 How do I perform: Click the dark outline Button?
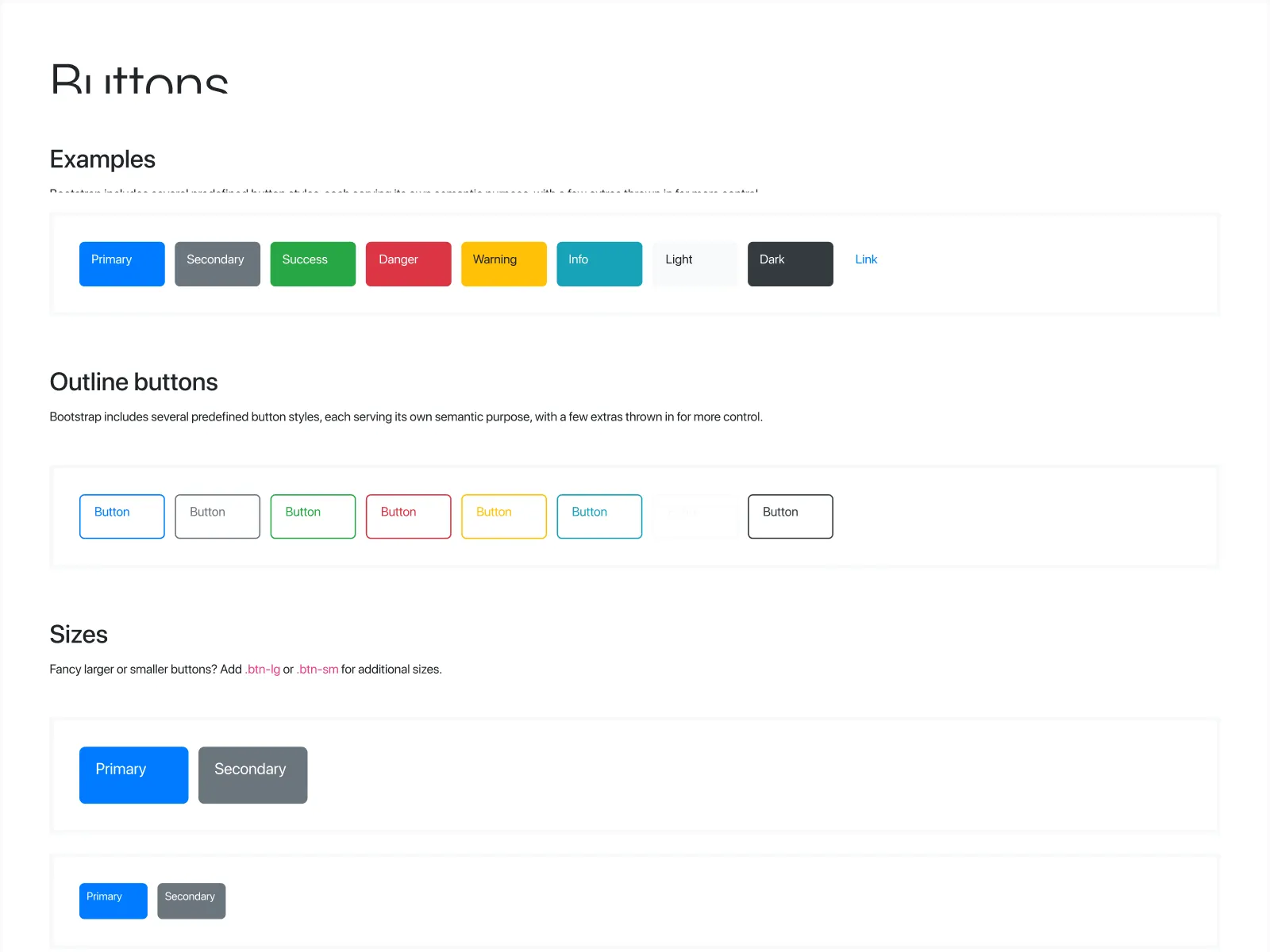789,516
